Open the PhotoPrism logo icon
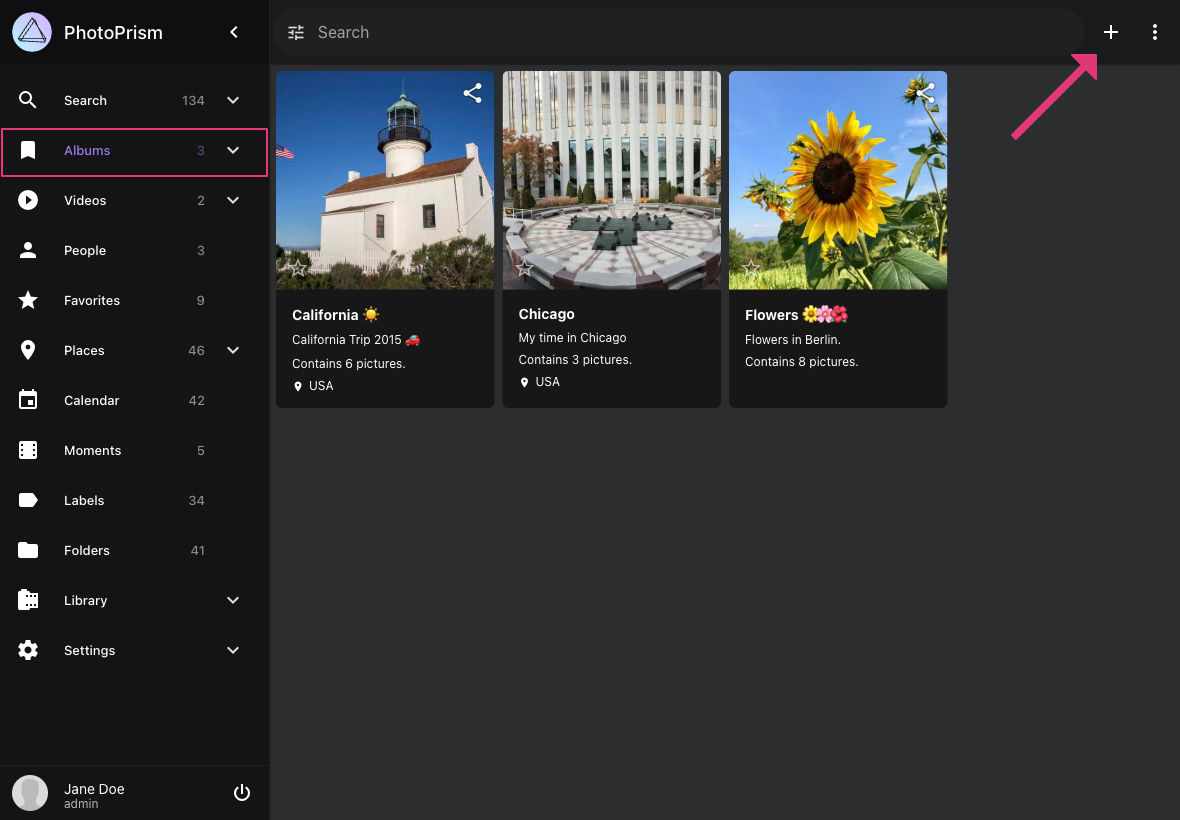Viewport: 1180px width, 820px height. click(31, 32)
